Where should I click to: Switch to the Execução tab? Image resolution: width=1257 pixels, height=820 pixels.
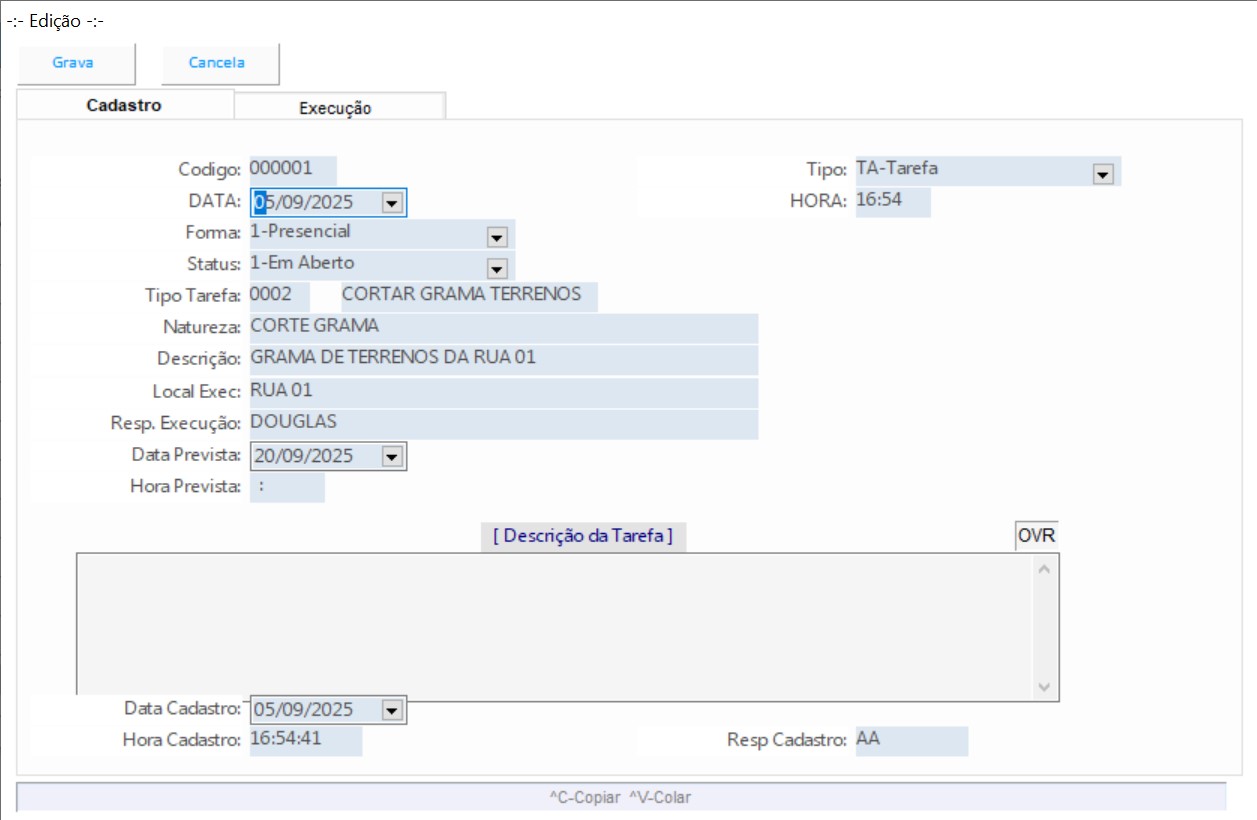(336, 108)
